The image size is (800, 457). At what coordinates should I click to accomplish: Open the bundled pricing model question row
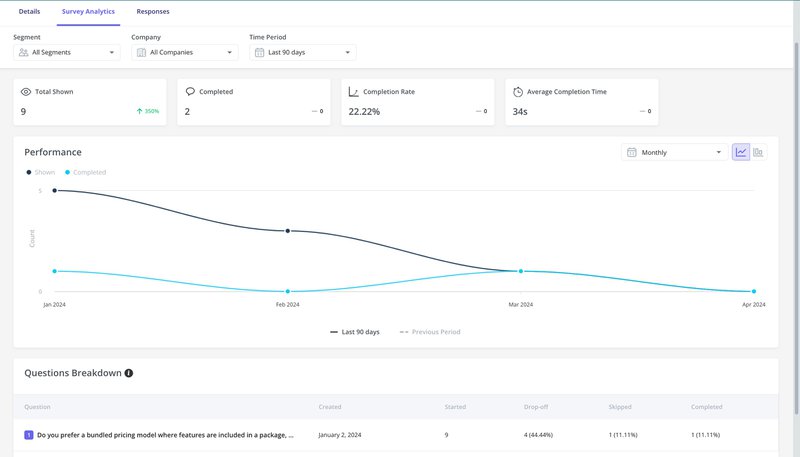165,435
